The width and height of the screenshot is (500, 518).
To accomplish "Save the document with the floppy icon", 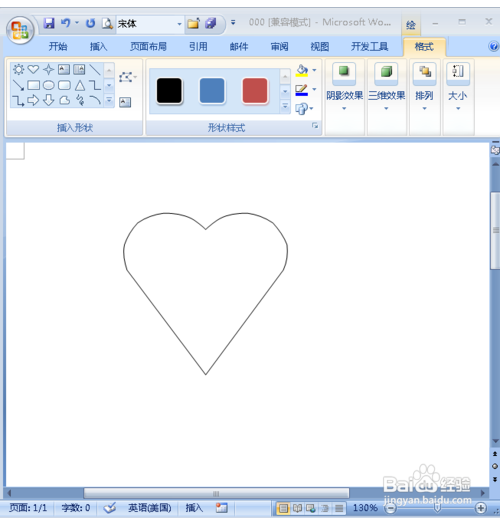I will [x=49, y=23].
